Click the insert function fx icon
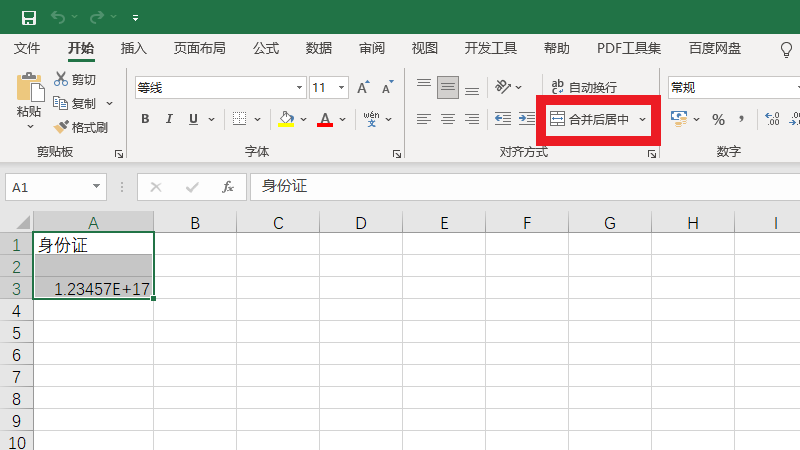Image resolution: width=800 pixels, height=450 pixels. tap(228, 187)
